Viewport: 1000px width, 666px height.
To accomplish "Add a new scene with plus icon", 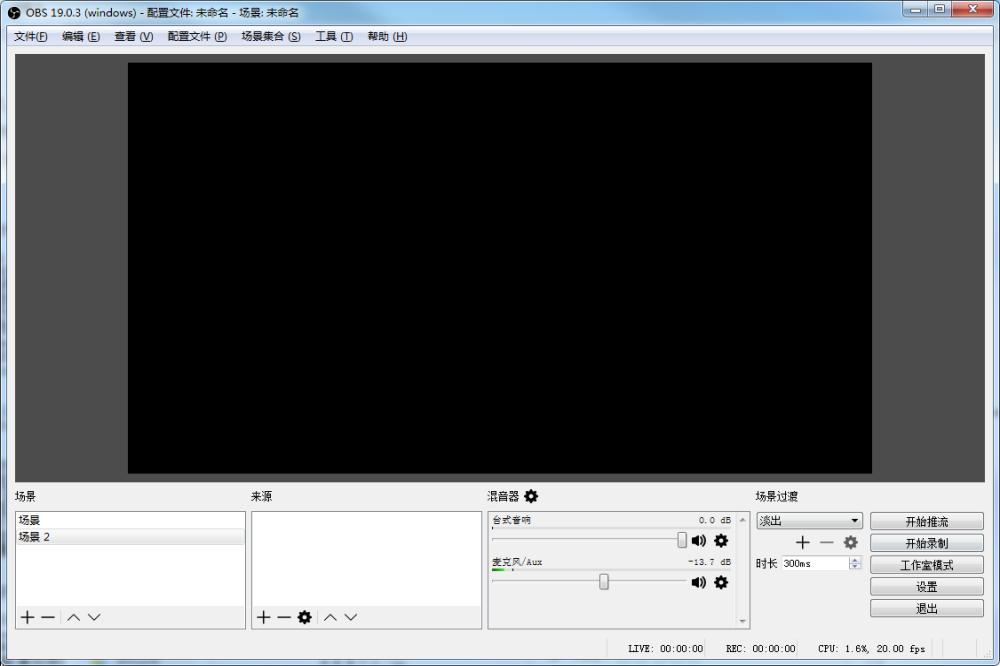I will pyautogui.click(x=27, y=617).
